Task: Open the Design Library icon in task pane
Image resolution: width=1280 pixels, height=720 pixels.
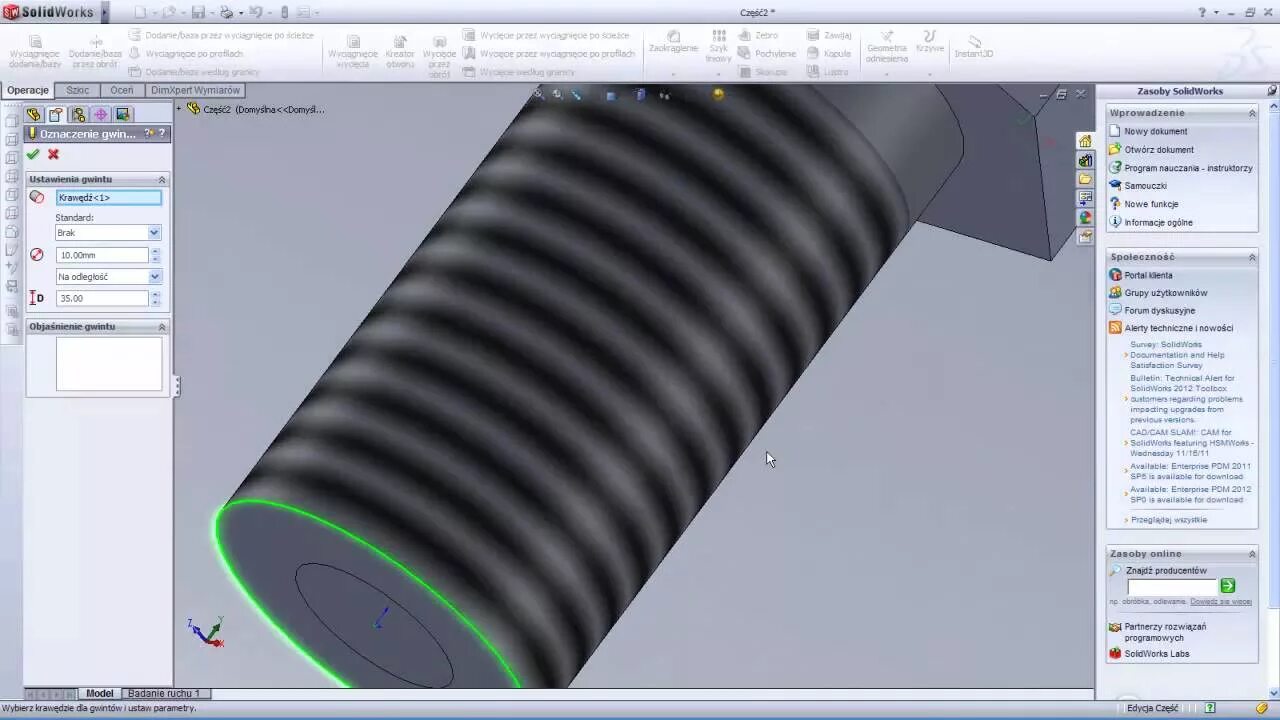Action: coord(1085,160)
